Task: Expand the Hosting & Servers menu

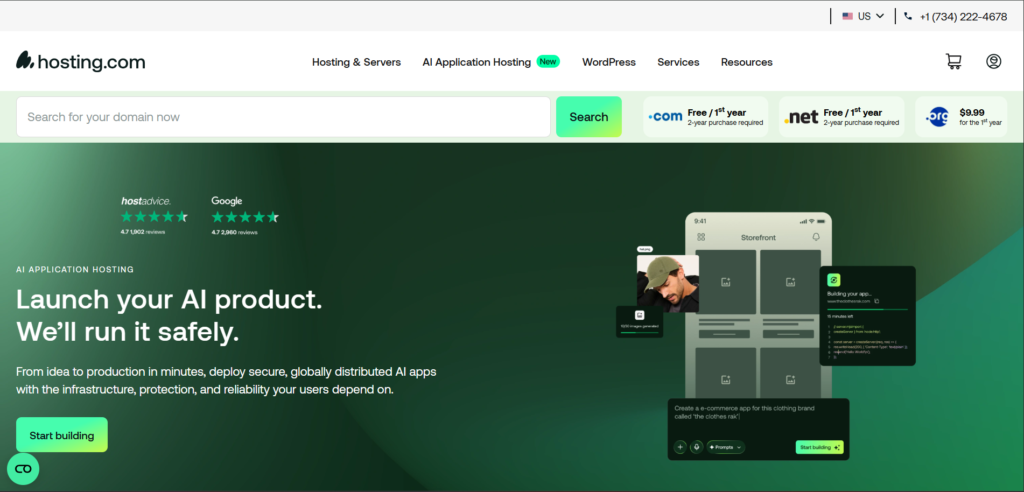Action: (357, 62)
